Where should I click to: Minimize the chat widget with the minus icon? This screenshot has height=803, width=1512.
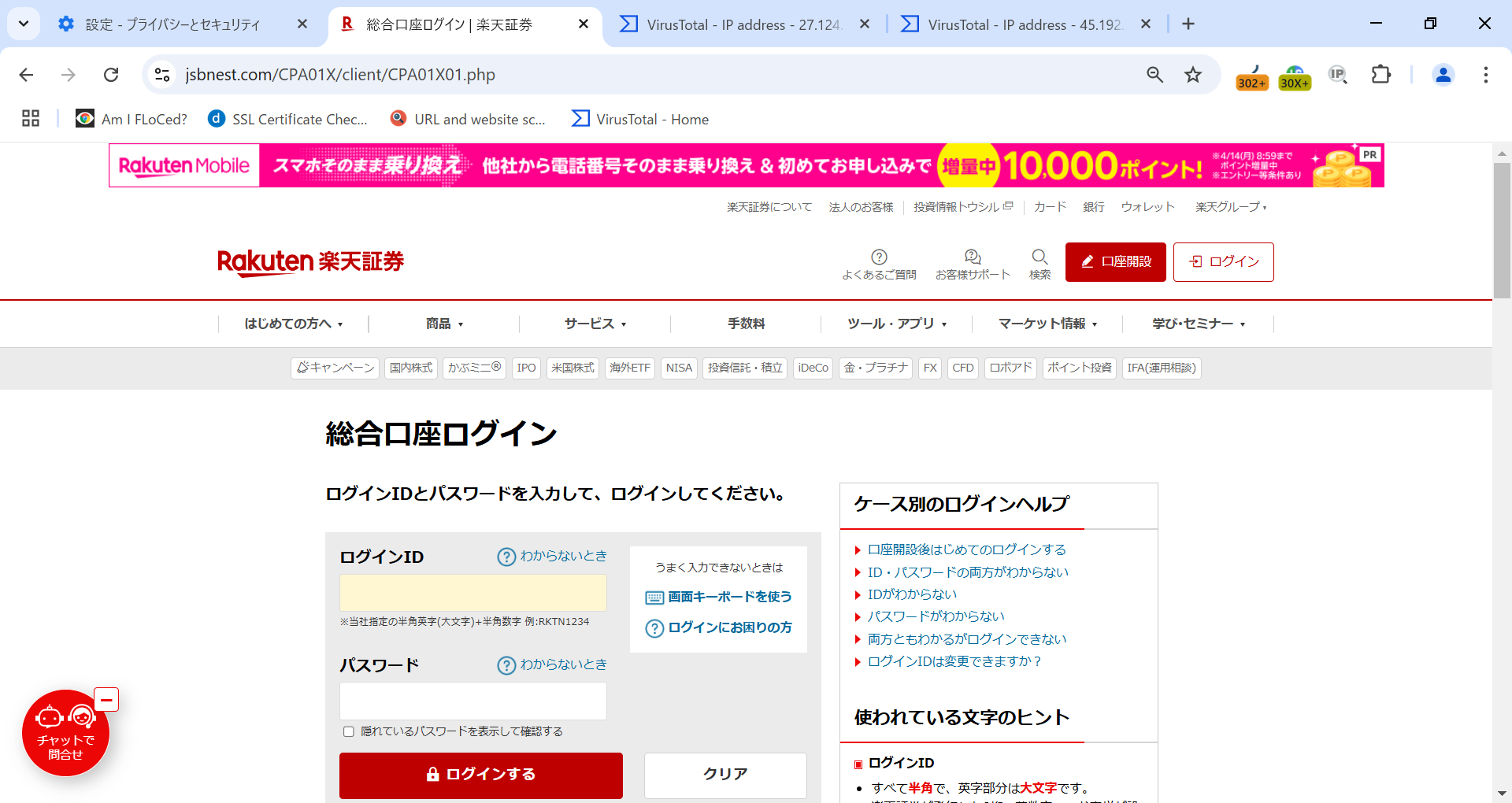pyautogui.click(x=106, y=700)
